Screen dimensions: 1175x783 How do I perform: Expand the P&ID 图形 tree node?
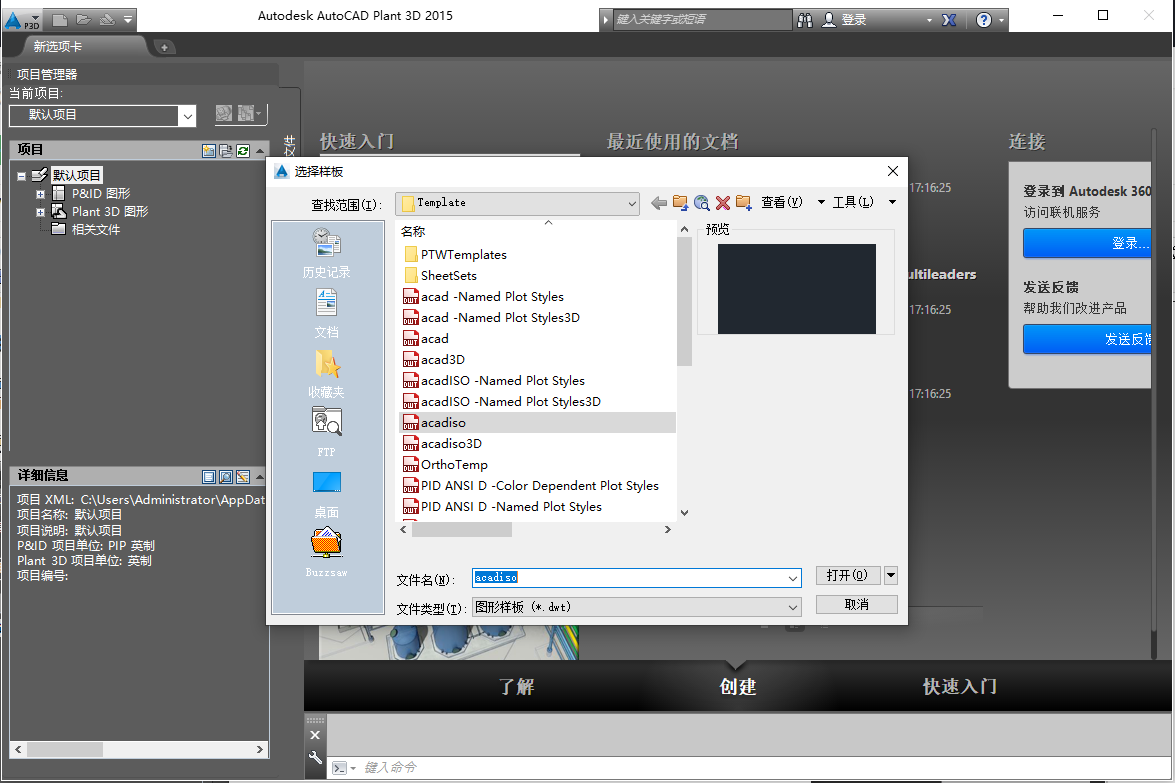pos(40,192)
